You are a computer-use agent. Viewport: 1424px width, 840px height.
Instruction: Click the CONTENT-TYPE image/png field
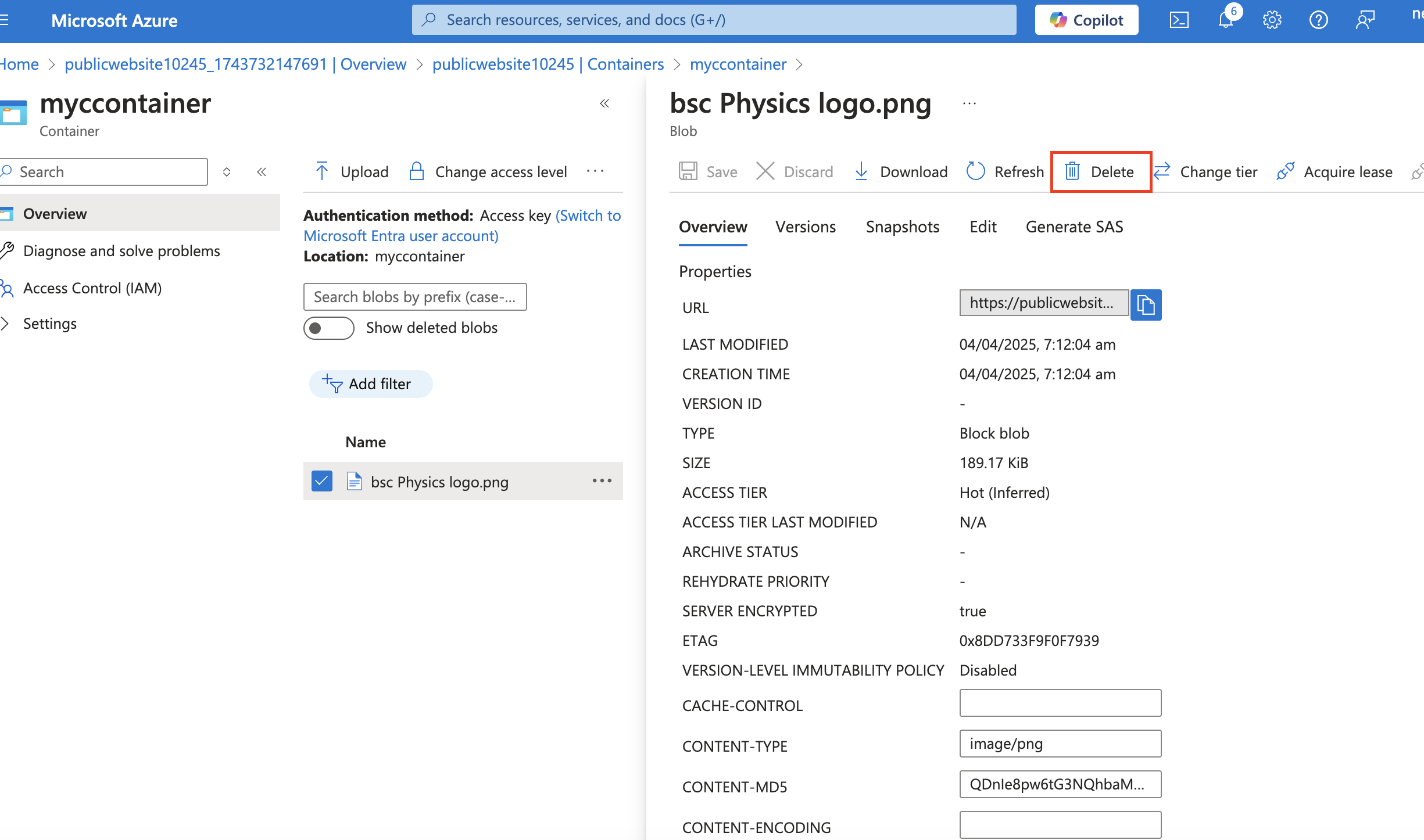tap(1060, 744)
